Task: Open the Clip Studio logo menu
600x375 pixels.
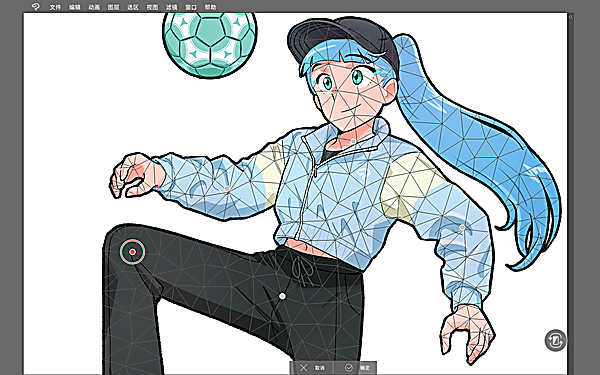Action: [x=35, y=7]
